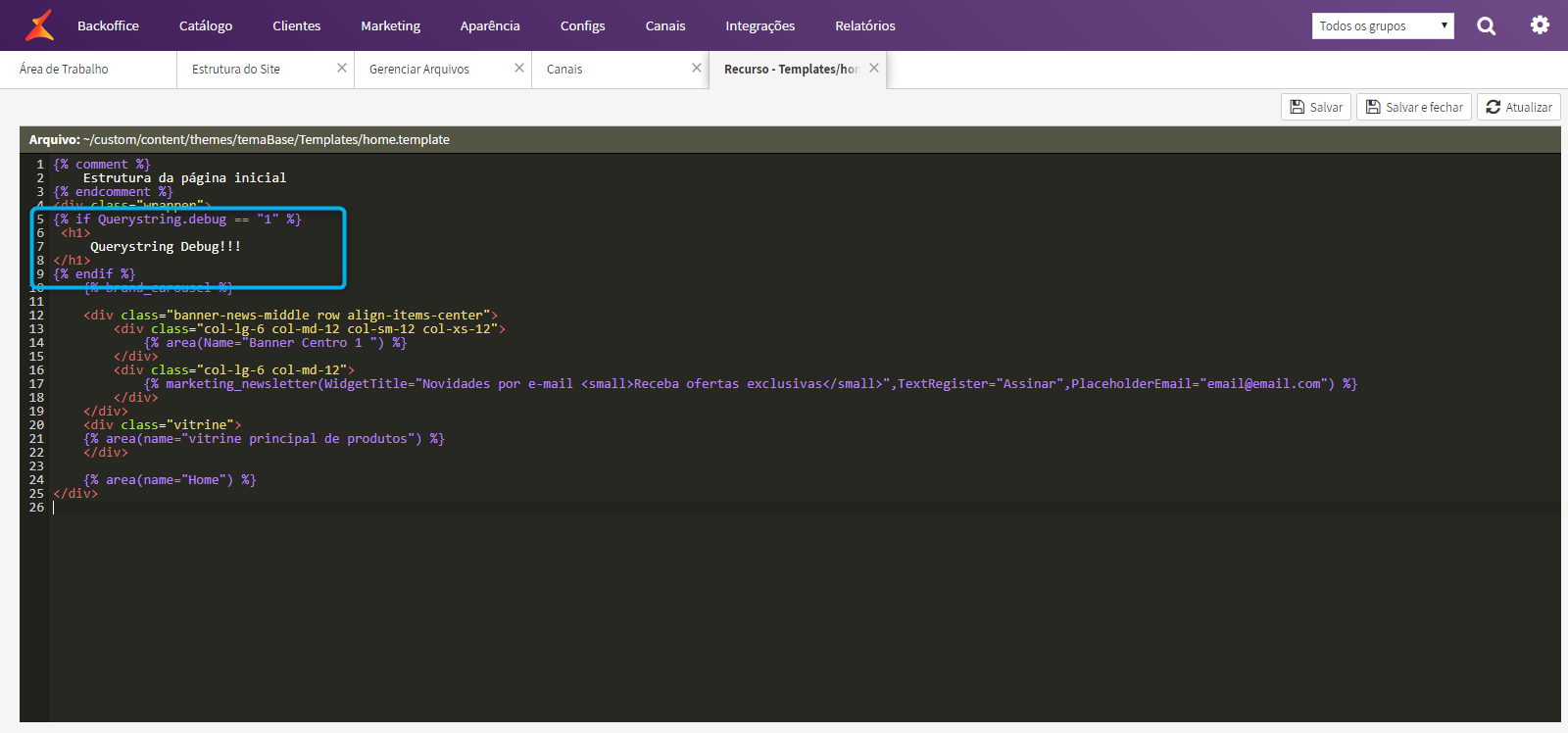
Task: Open the Integrações menu
Action: 760,25
